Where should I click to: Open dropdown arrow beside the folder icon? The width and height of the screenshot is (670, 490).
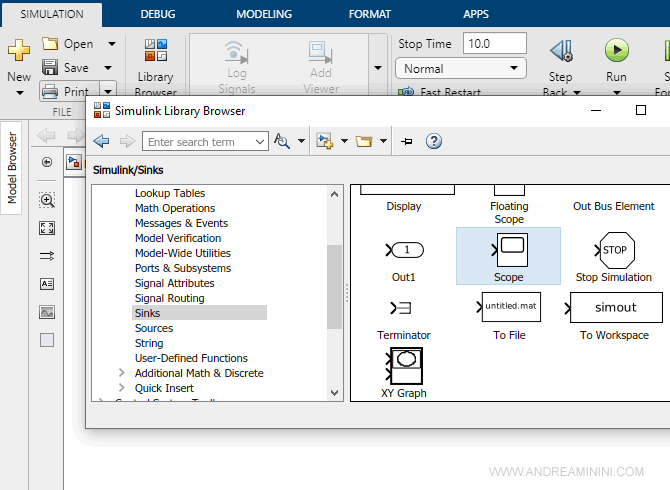(x=383, y=141)
